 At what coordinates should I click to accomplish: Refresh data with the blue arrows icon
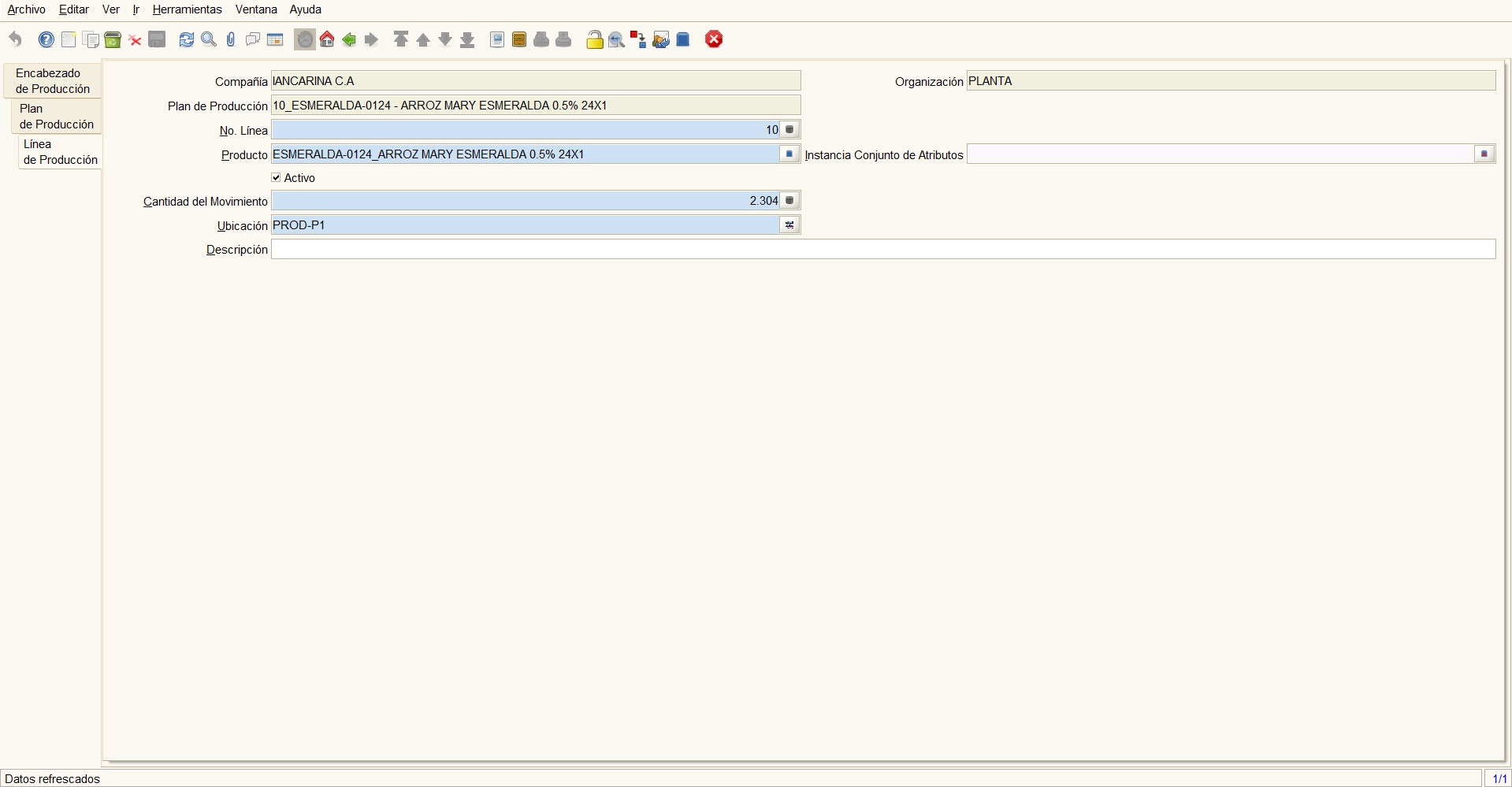coord(187,39)
